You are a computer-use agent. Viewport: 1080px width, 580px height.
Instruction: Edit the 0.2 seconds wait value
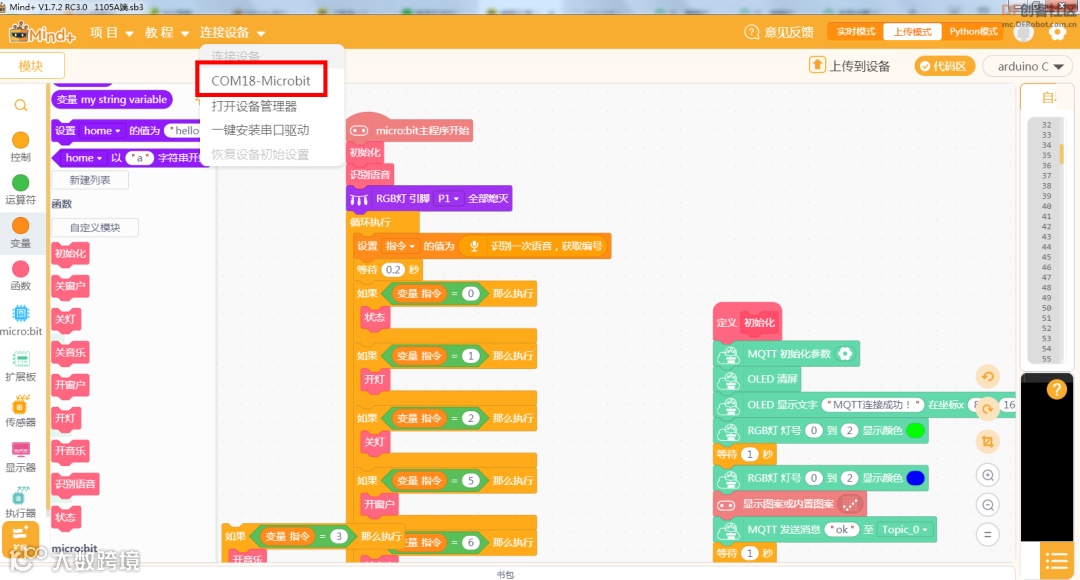pos(393,269)
